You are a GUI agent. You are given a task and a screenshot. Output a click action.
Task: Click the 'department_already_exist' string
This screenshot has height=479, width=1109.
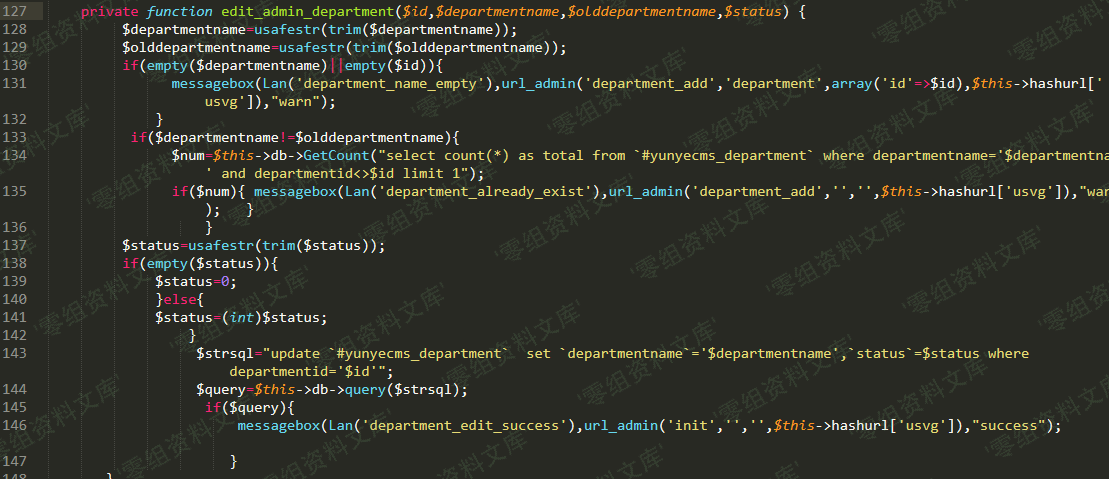[x=487, y=191]
